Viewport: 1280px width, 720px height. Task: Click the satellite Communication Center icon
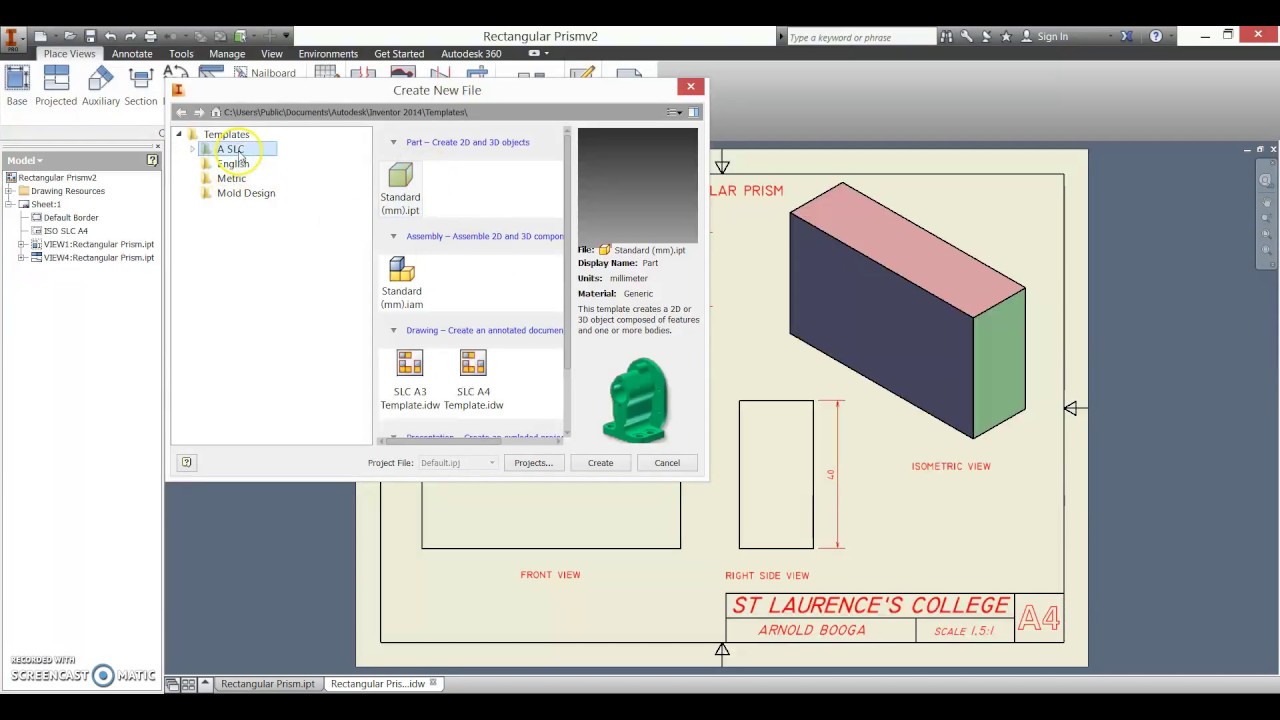[x=986, y=36]
